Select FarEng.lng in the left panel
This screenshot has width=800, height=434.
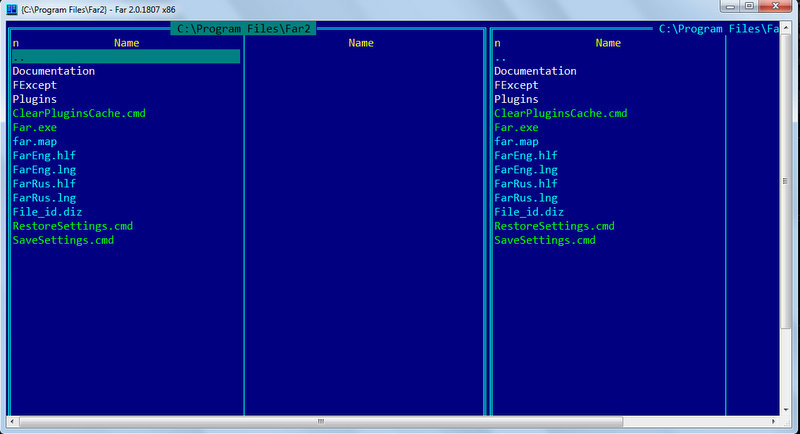[44, 170]
